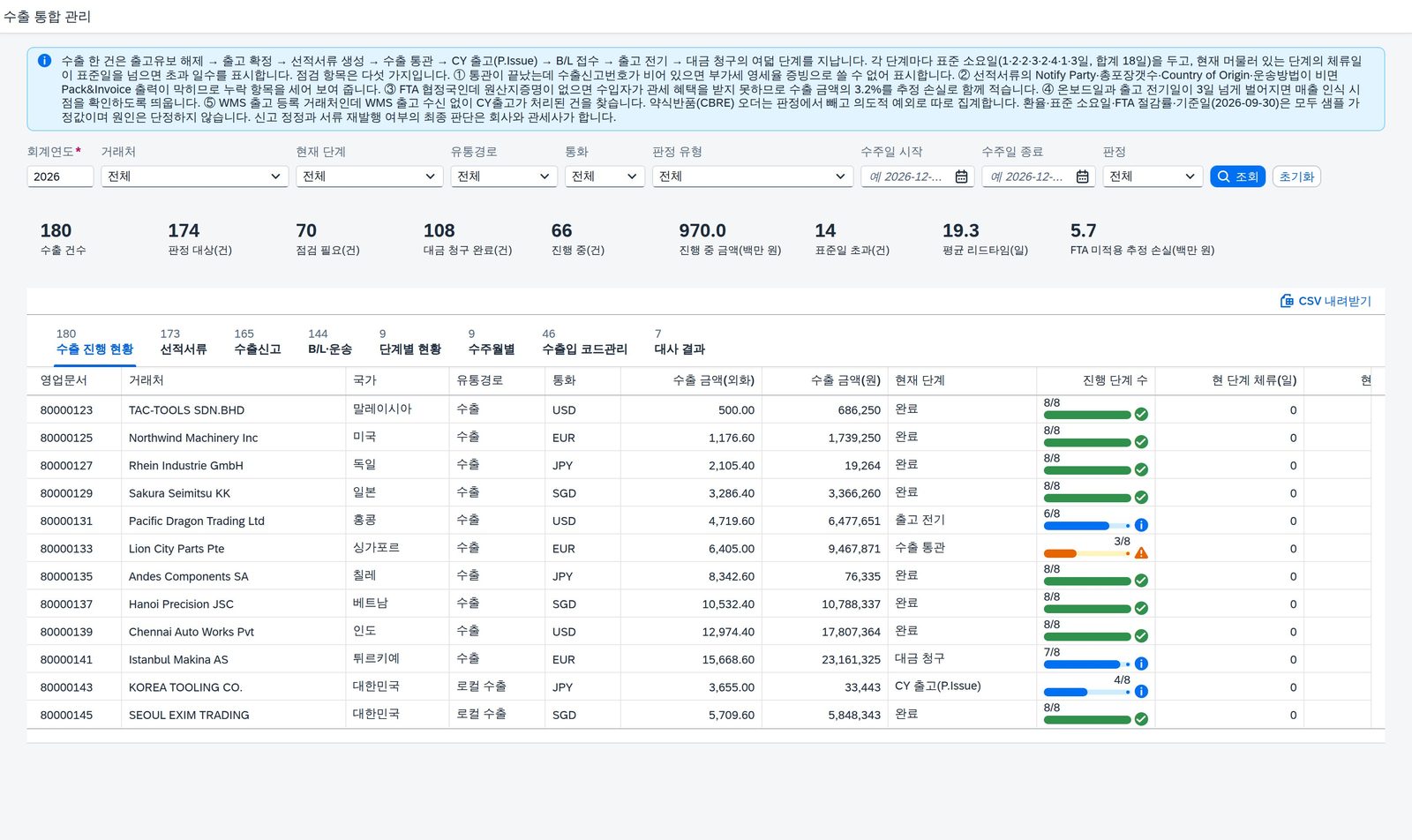Open the 대사 결과 tab
1412x840 pixels.
[680, 349]
